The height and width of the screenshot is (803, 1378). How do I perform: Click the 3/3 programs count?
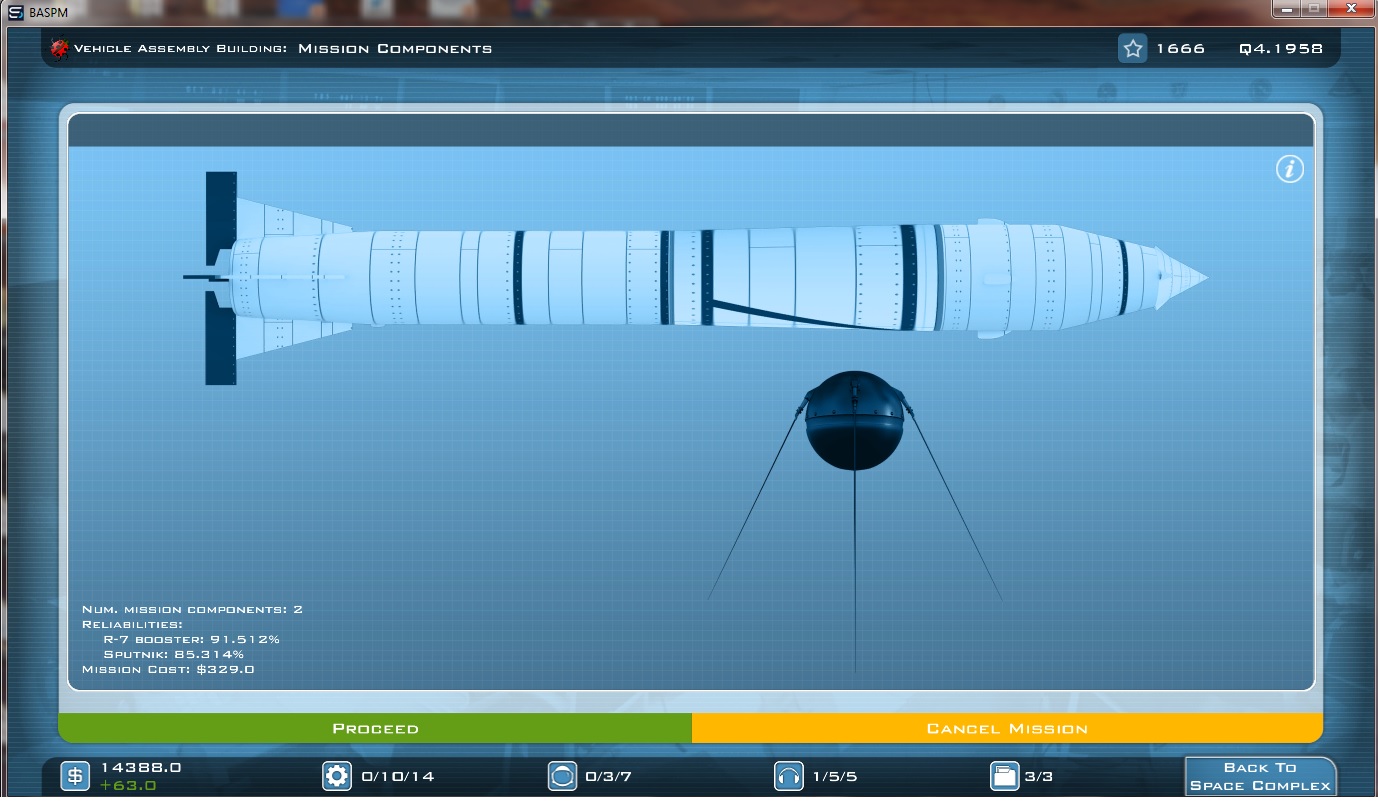[x=1039, y=776]
